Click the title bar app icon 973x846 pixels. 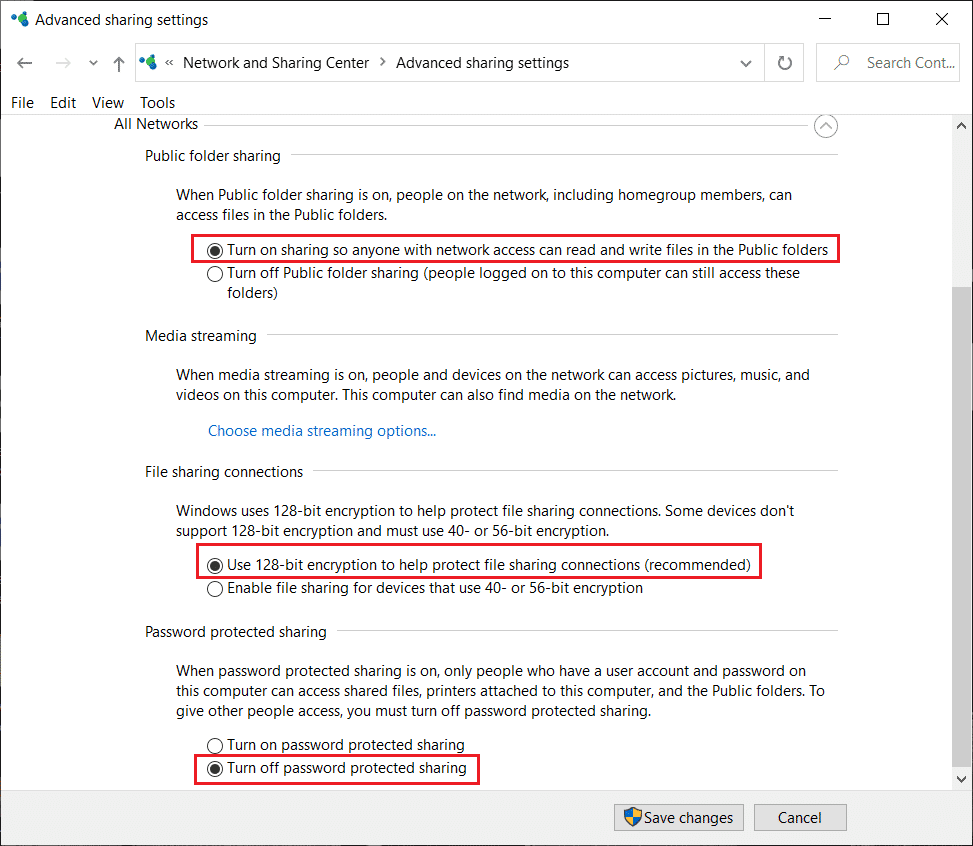pyautogui.click(x=20, y=19)
